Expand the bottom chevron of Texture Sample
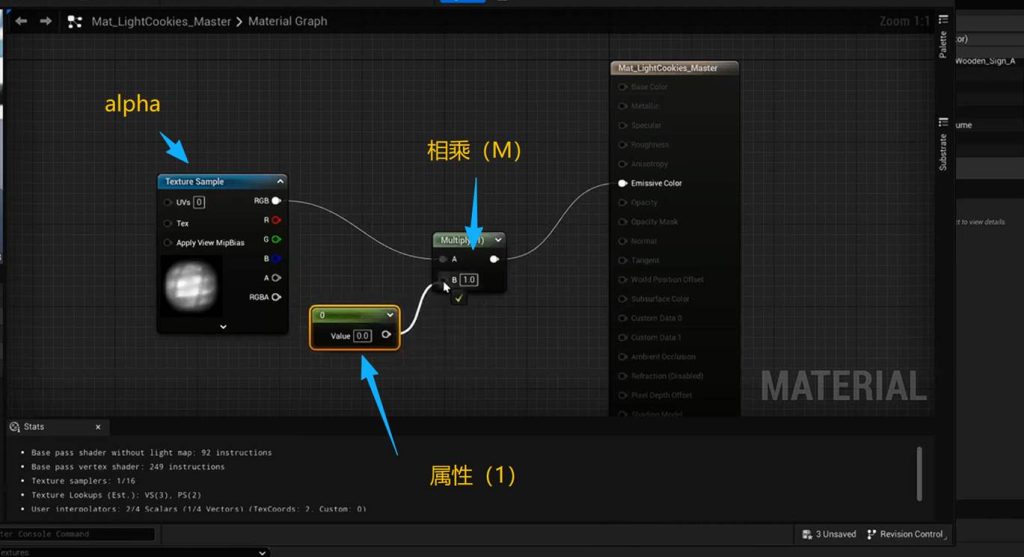The height and width of the screenshot is (557, 1024). 223,326
